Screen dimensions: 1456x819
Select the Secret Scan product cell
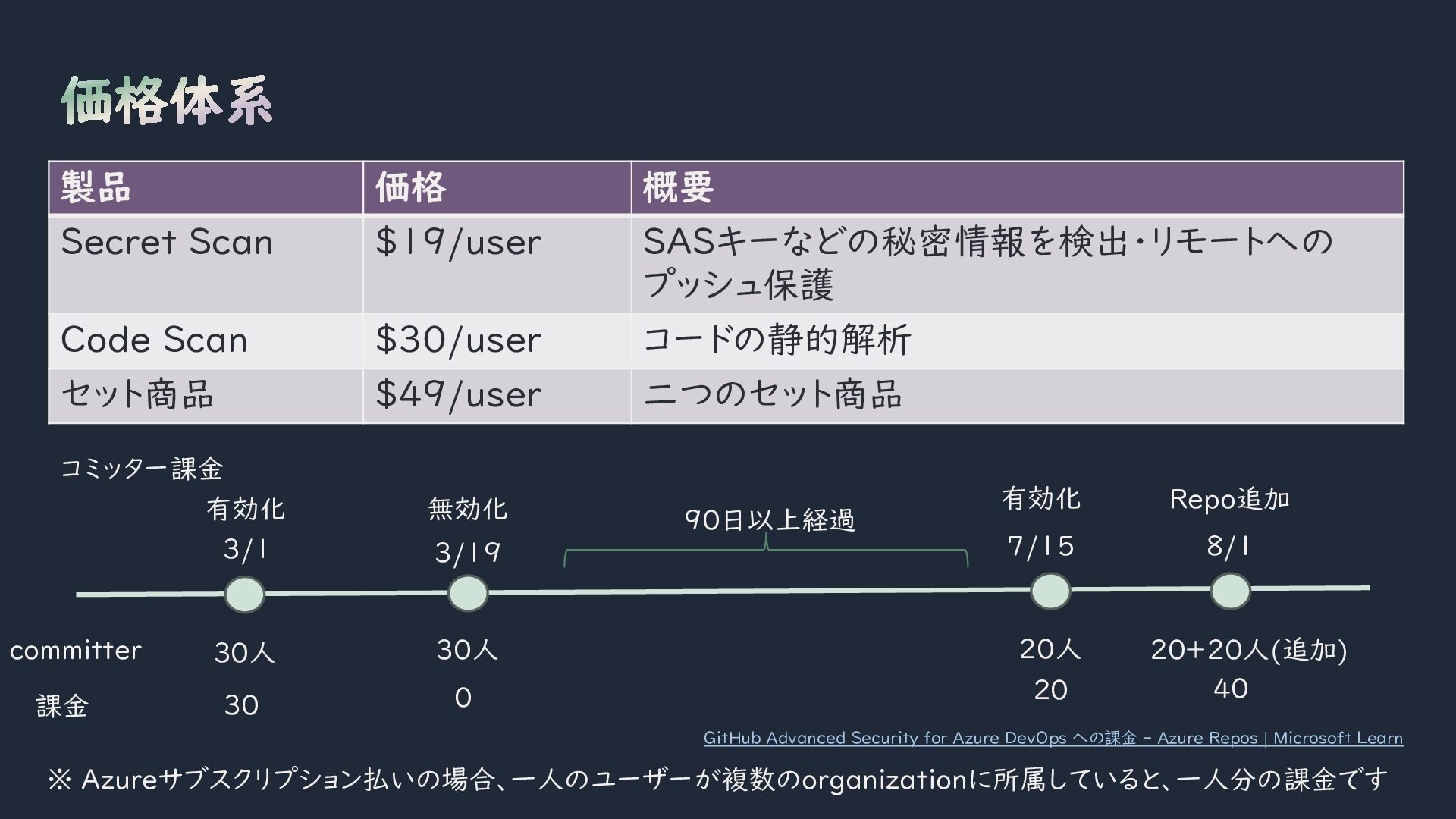[x=167, y=243]
